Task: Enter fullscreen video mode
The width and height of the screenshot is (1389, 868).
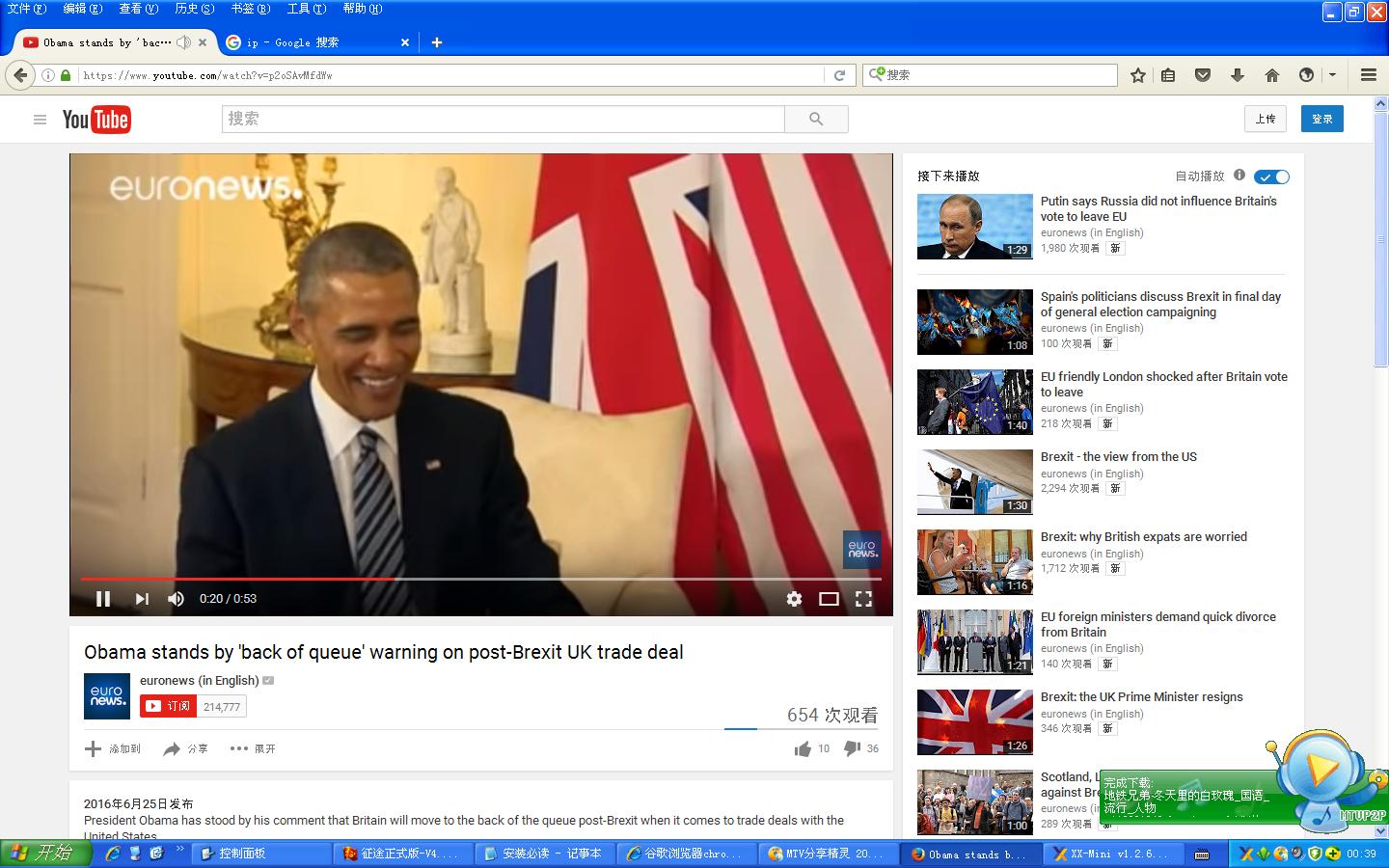Action: coord(863,599)
